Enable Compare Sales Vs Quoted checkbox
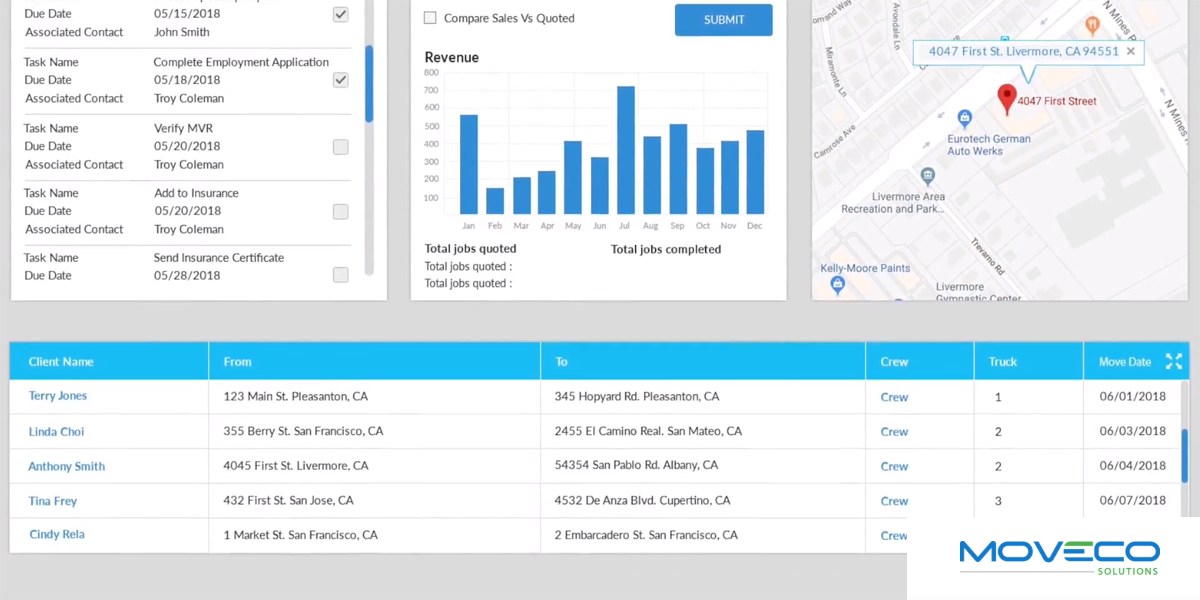Viewport: 1200px width, 600px height. pyautogui.click(x=430, y=18)
